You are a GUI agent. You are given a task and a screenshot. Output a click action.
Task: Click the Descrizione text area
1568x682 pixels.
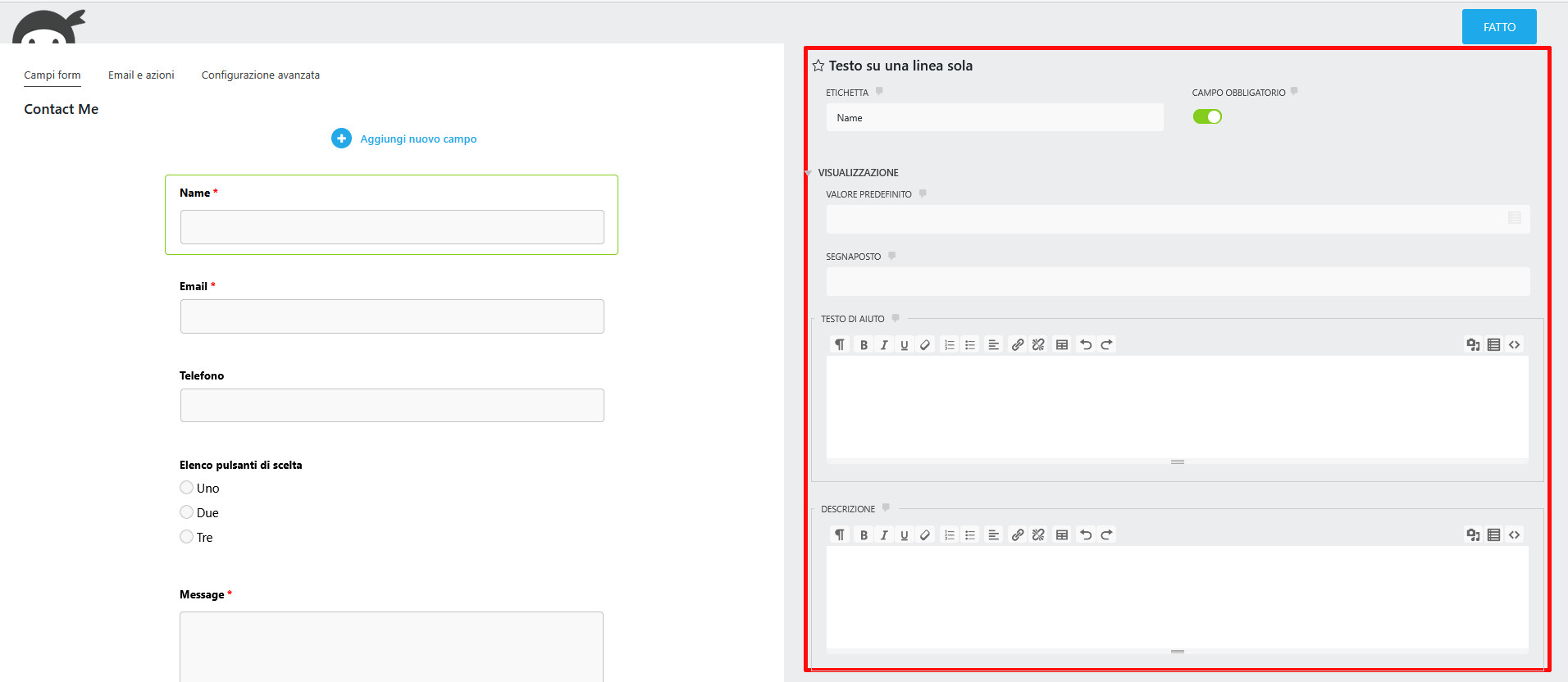tap(1177, 597)
